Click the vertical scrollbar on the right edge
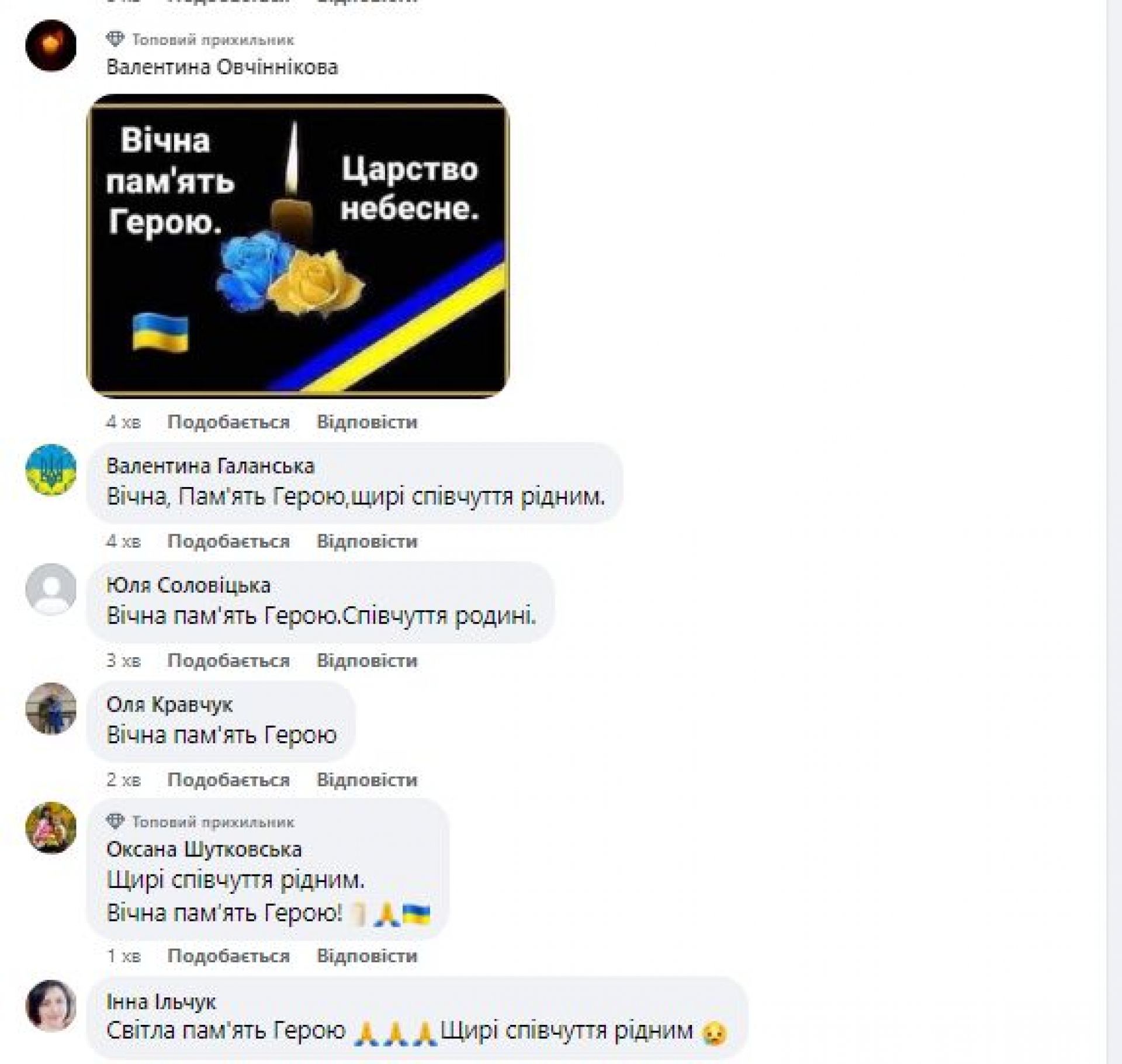Image resolution: width=1122 pixels, height=1064 pixels. (1114, 532)
